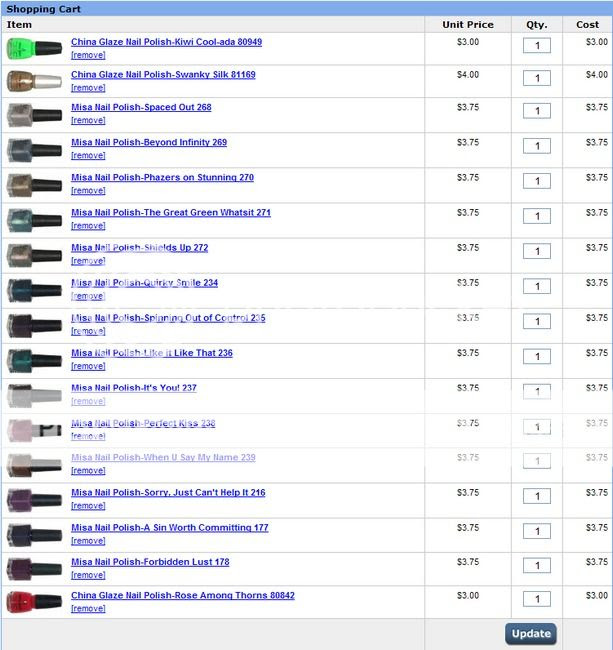Open Misa Spinning Out of Control link
Screen dimensions: 613x650
tap(168, 318)
